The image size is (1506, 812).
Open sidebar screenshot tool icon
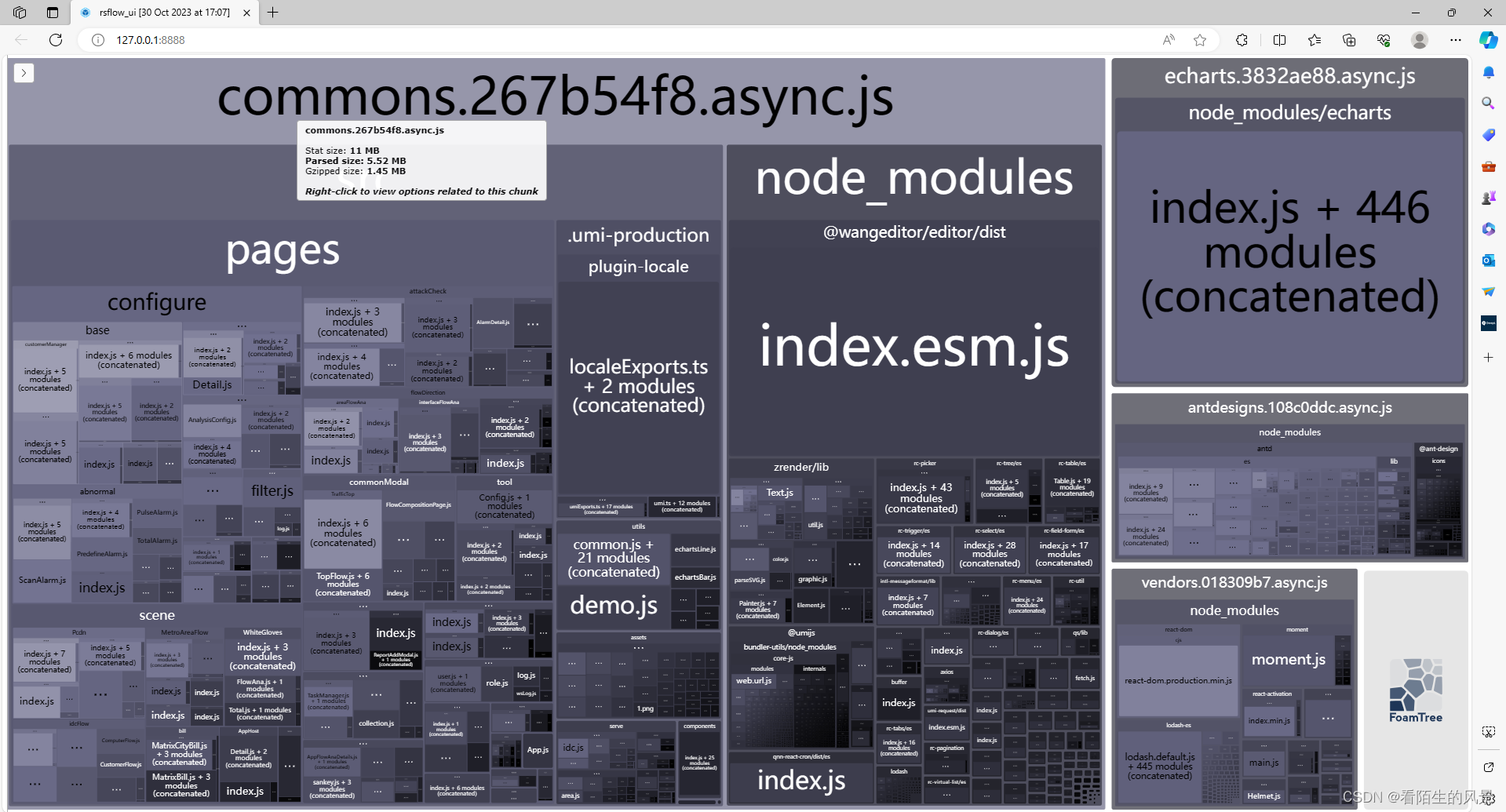click(x=1489, y=732)
